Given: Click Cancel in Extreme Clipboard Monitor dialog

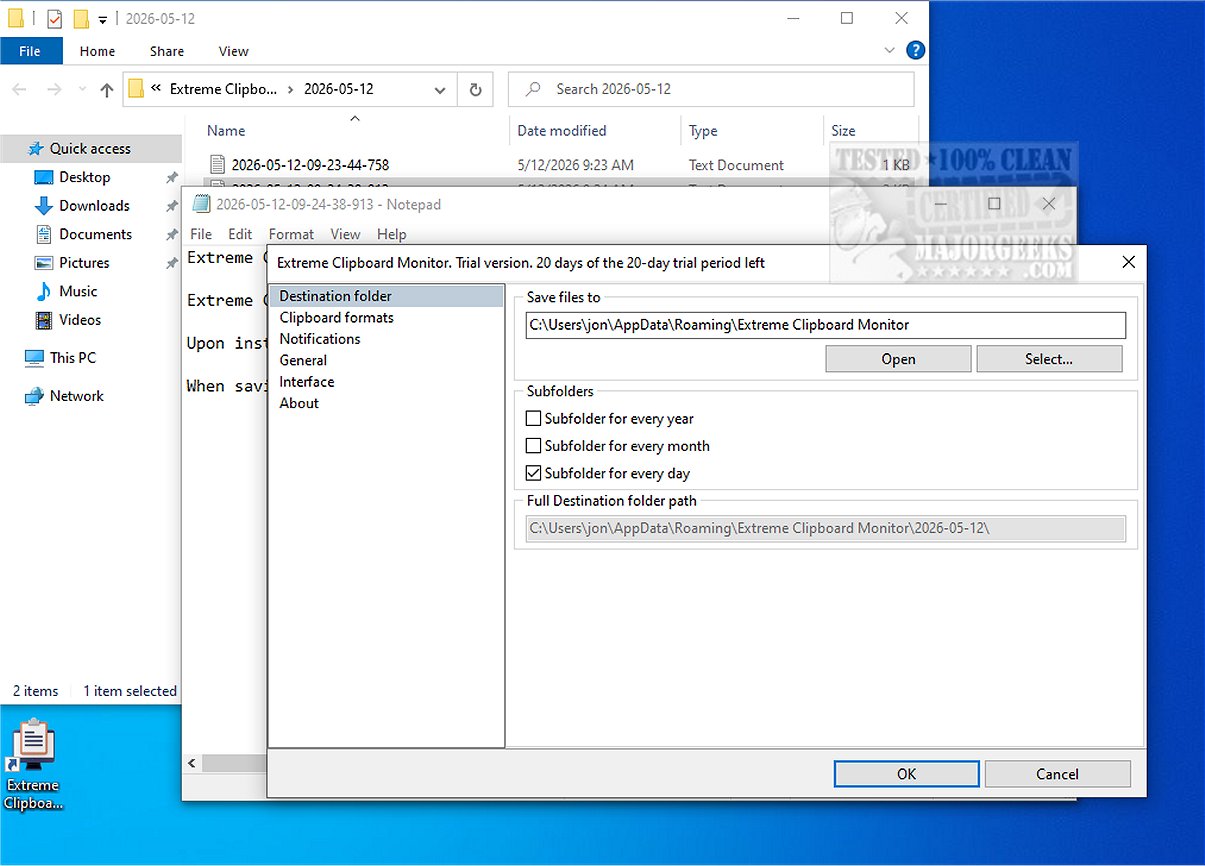Looking at the screenshot, I should [1057, 774].
